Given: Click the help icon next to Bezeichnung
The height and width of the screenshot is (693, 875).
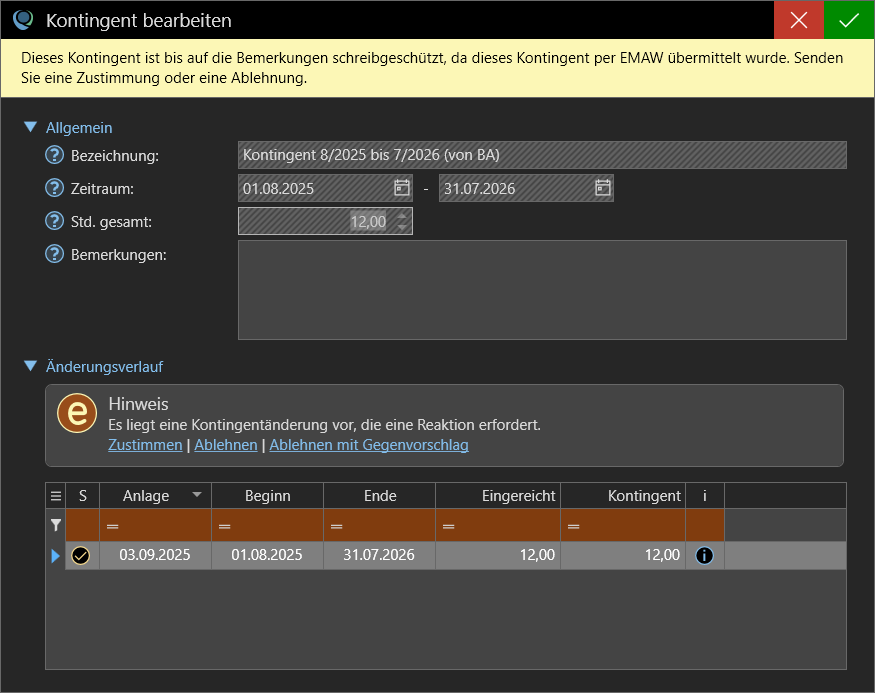Looking at the screenshot, I should click(x=54, y=155).
